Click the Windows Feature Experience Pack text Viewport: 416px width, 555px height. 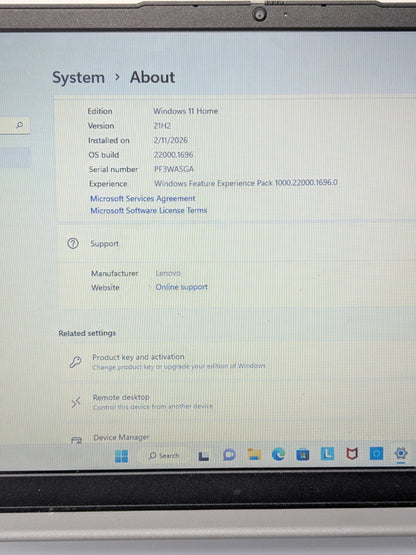246,183
